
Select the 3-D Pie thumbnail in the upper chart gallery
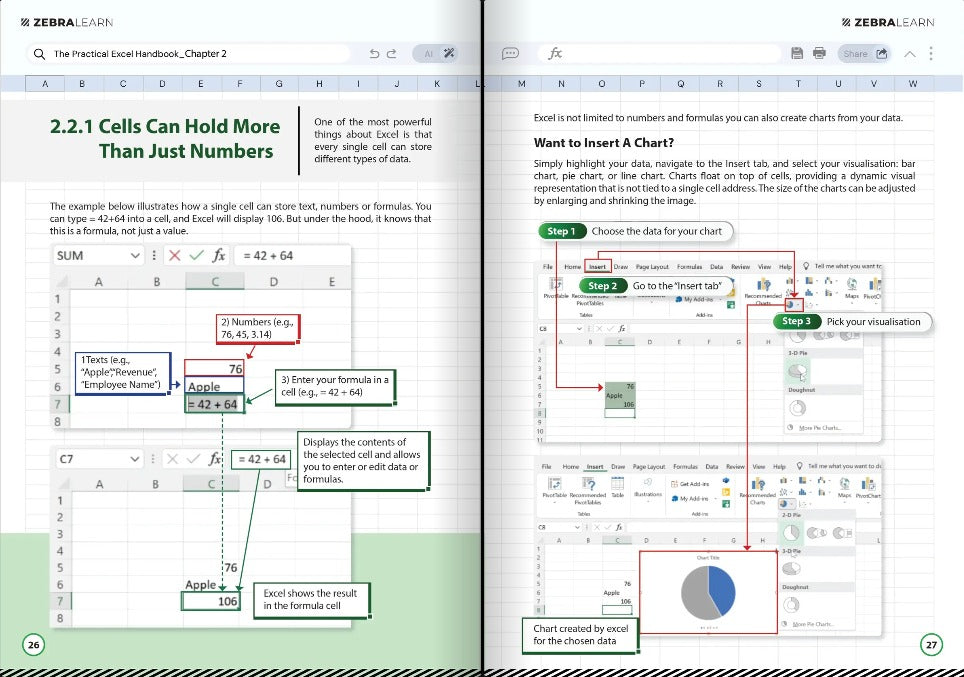797,371
